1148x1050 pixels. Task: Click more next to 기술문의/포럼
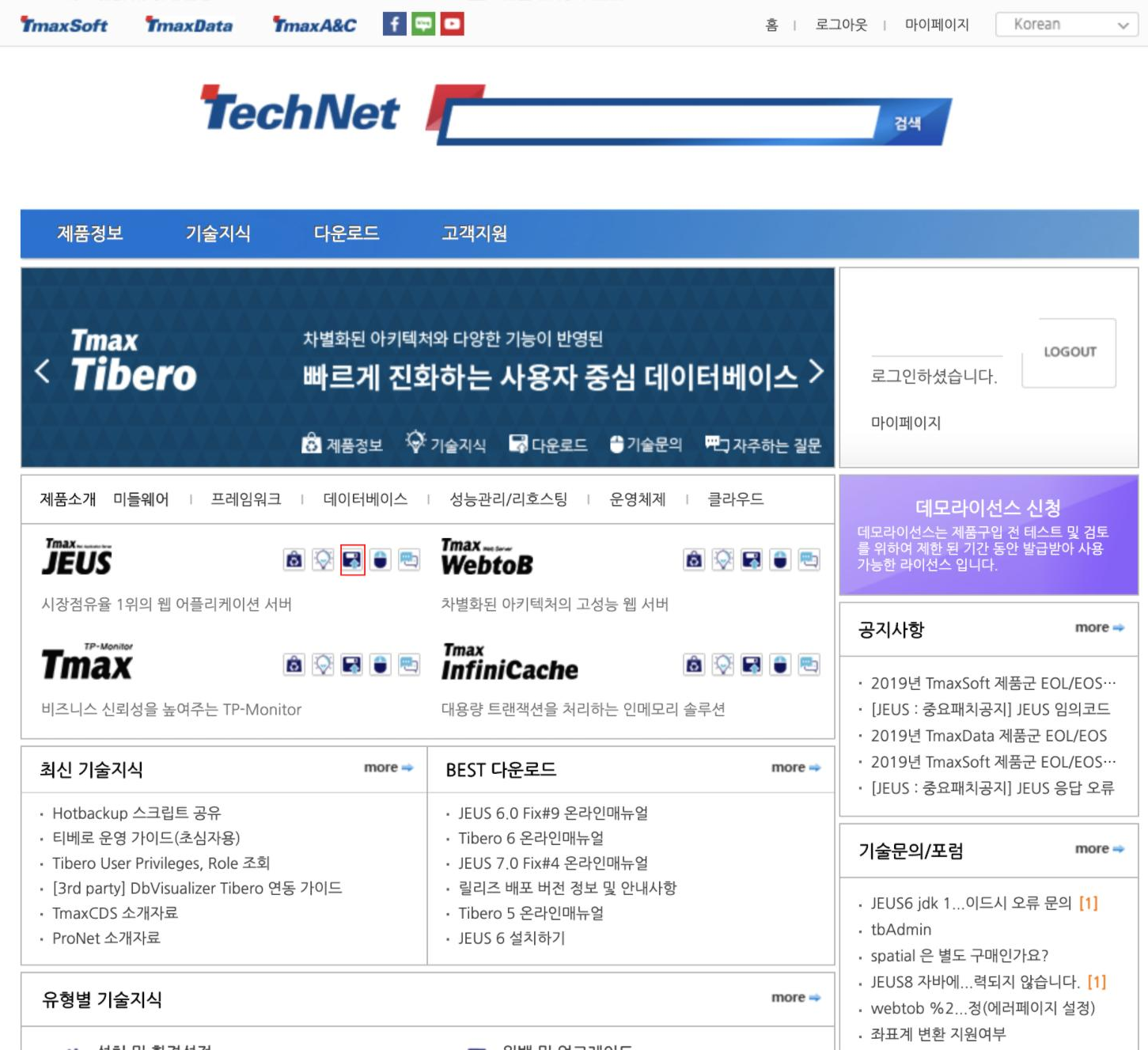(1100, 849)
